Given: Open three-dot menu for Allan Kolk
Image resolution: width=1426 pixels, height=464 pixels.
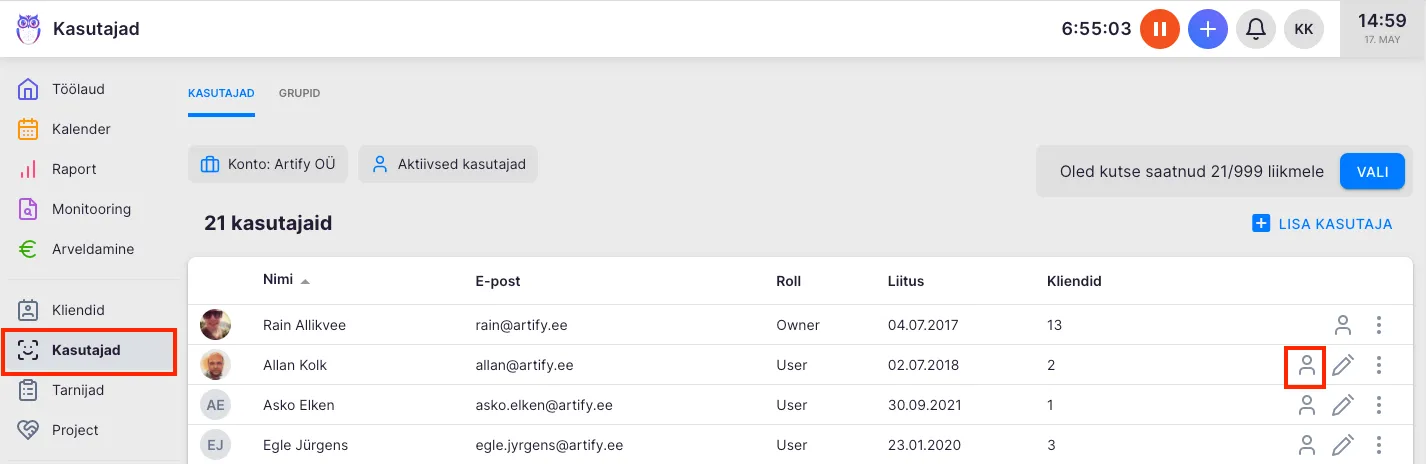Looking at the screenshot, I should (1379, 365).
